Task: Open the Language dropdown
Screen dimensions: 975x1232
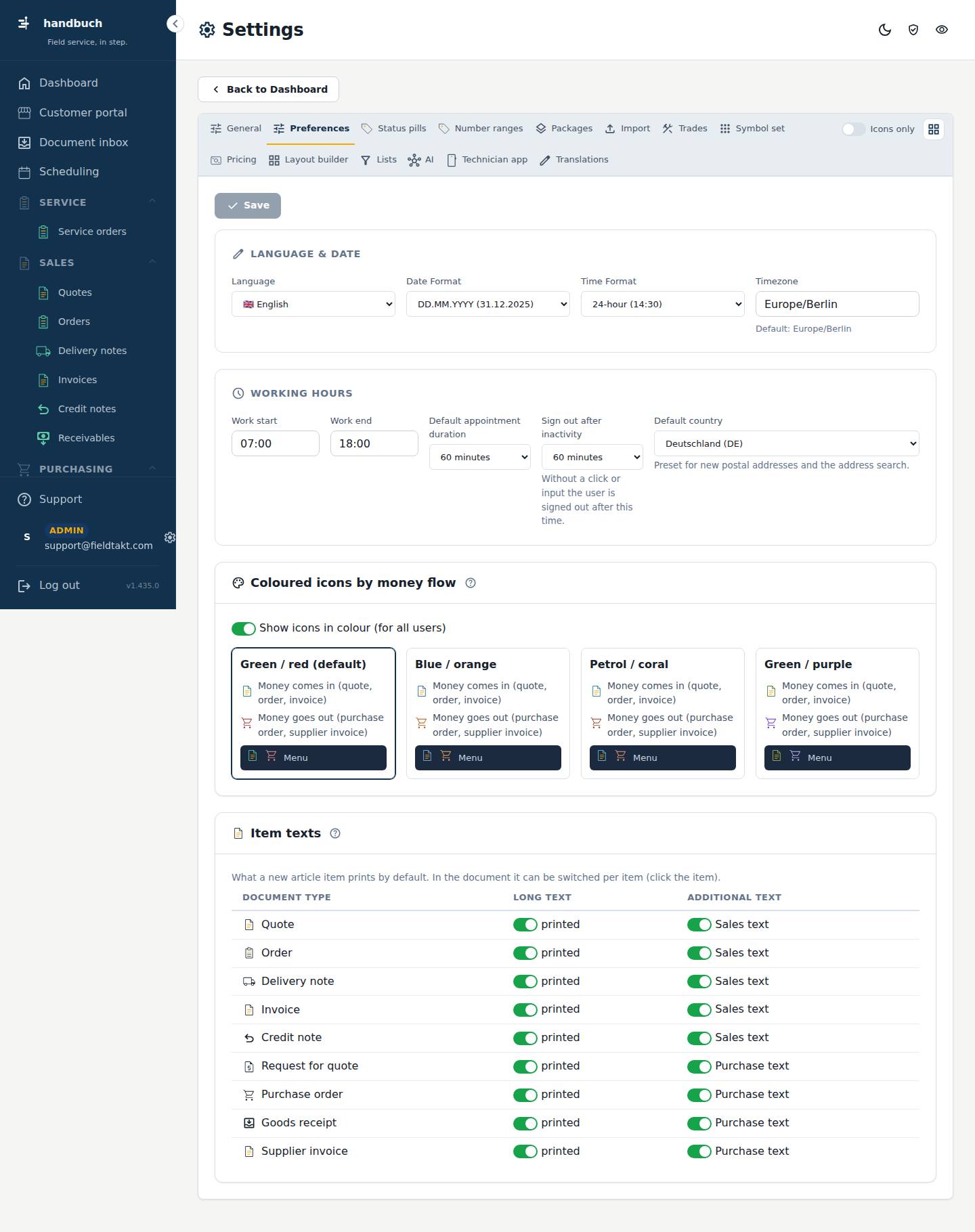Action: (x=313, y=304)
